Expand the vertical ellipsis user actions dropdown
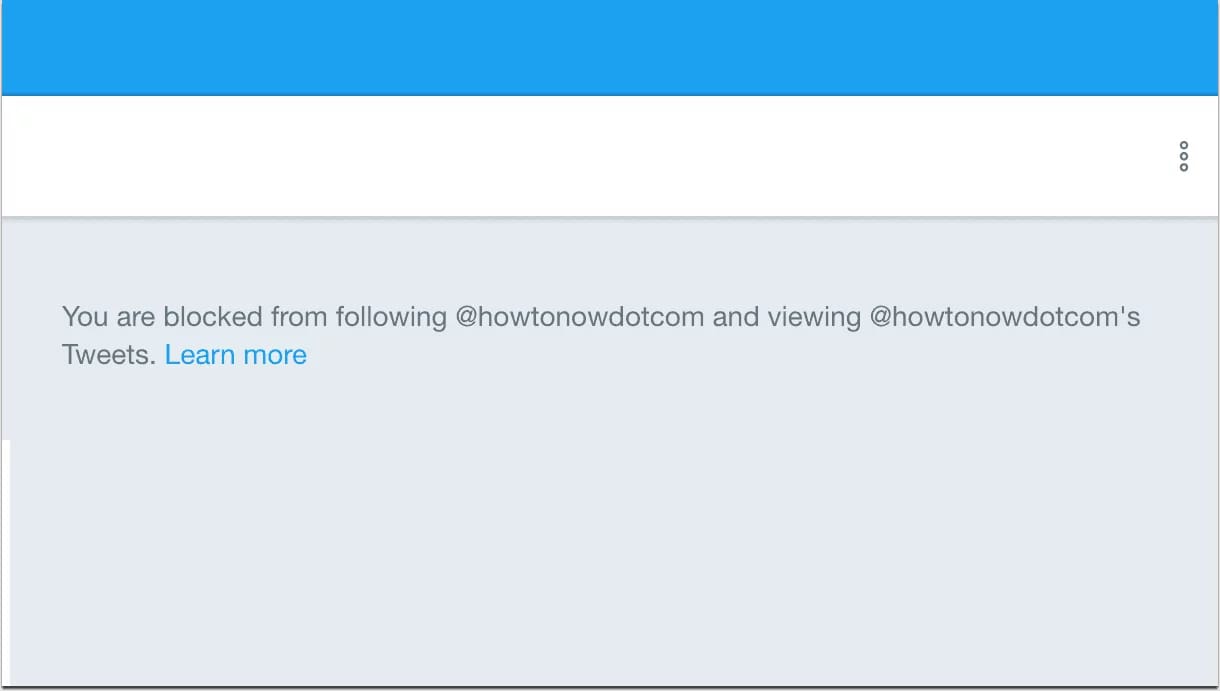The height and width of the screenshot is (691, 1220). point(1183,157)
